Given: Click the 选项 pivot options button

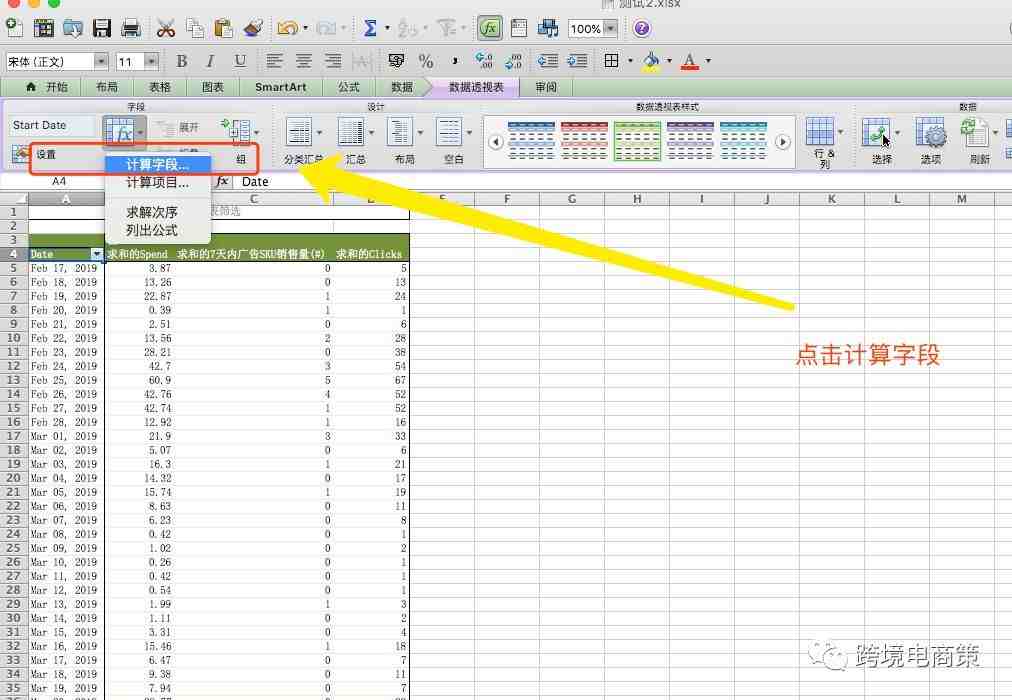Looking at the screenshot, I should tap(931, 141).
